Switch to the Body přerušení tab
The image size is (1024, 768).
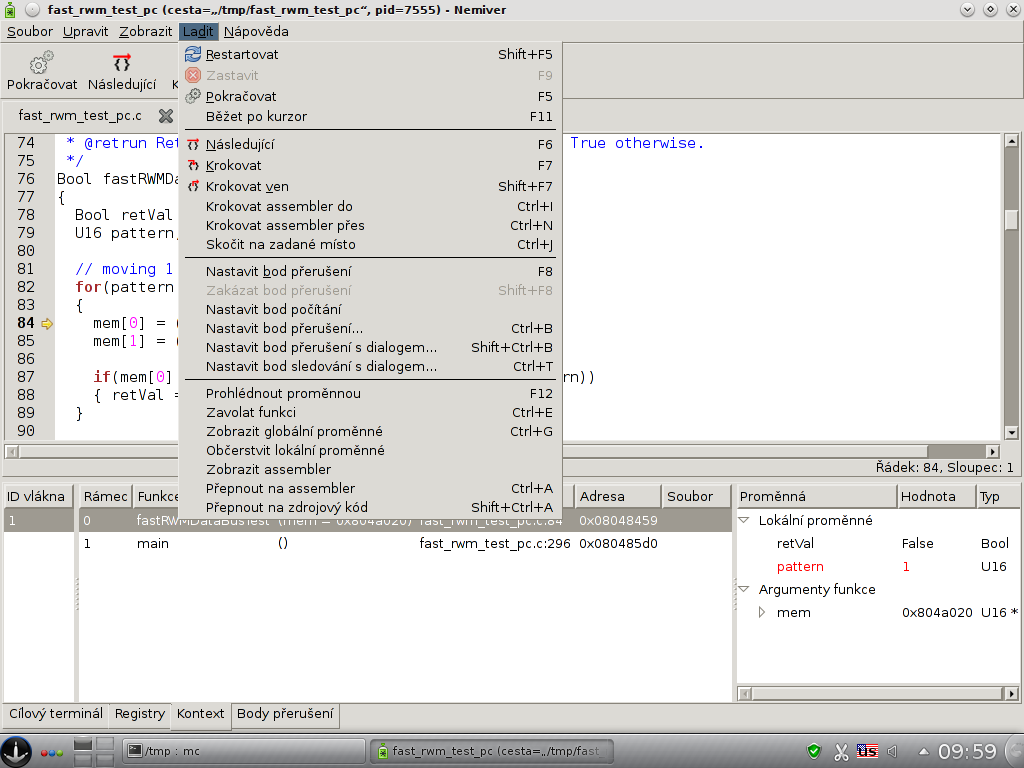click(285, 713)
